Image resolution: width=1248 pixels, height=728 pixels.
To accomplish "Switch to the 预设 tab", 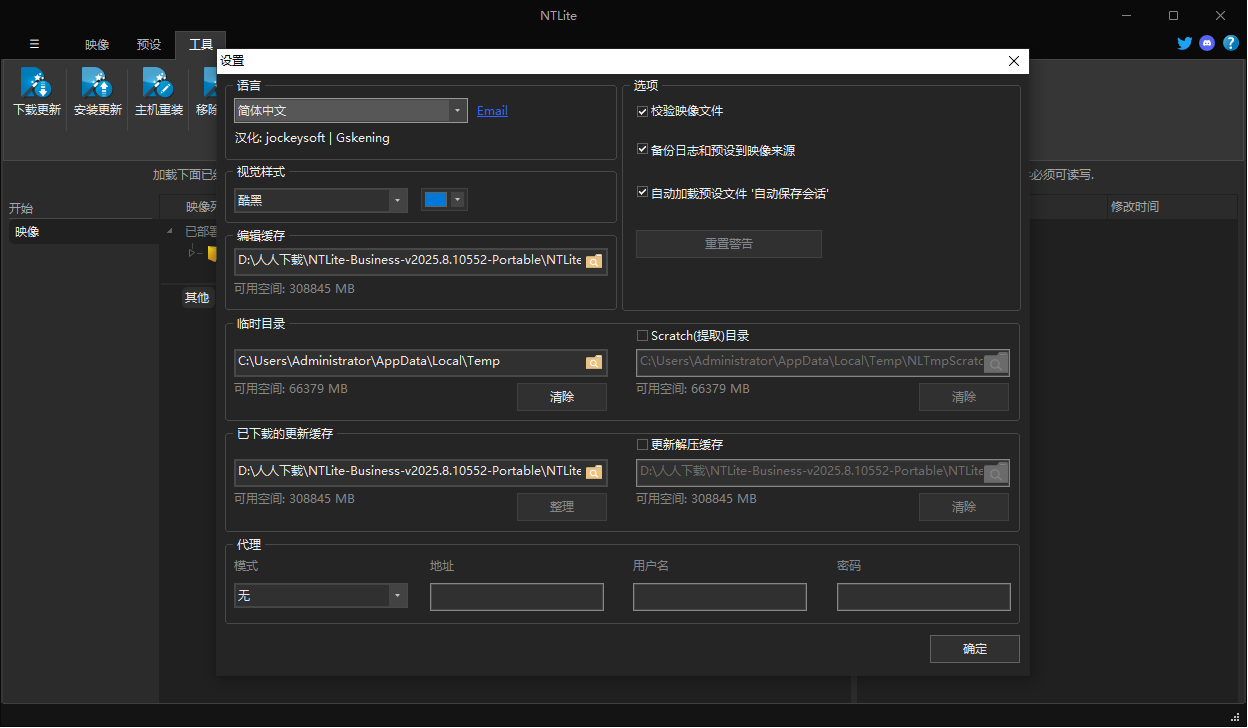I will [149, 44].
